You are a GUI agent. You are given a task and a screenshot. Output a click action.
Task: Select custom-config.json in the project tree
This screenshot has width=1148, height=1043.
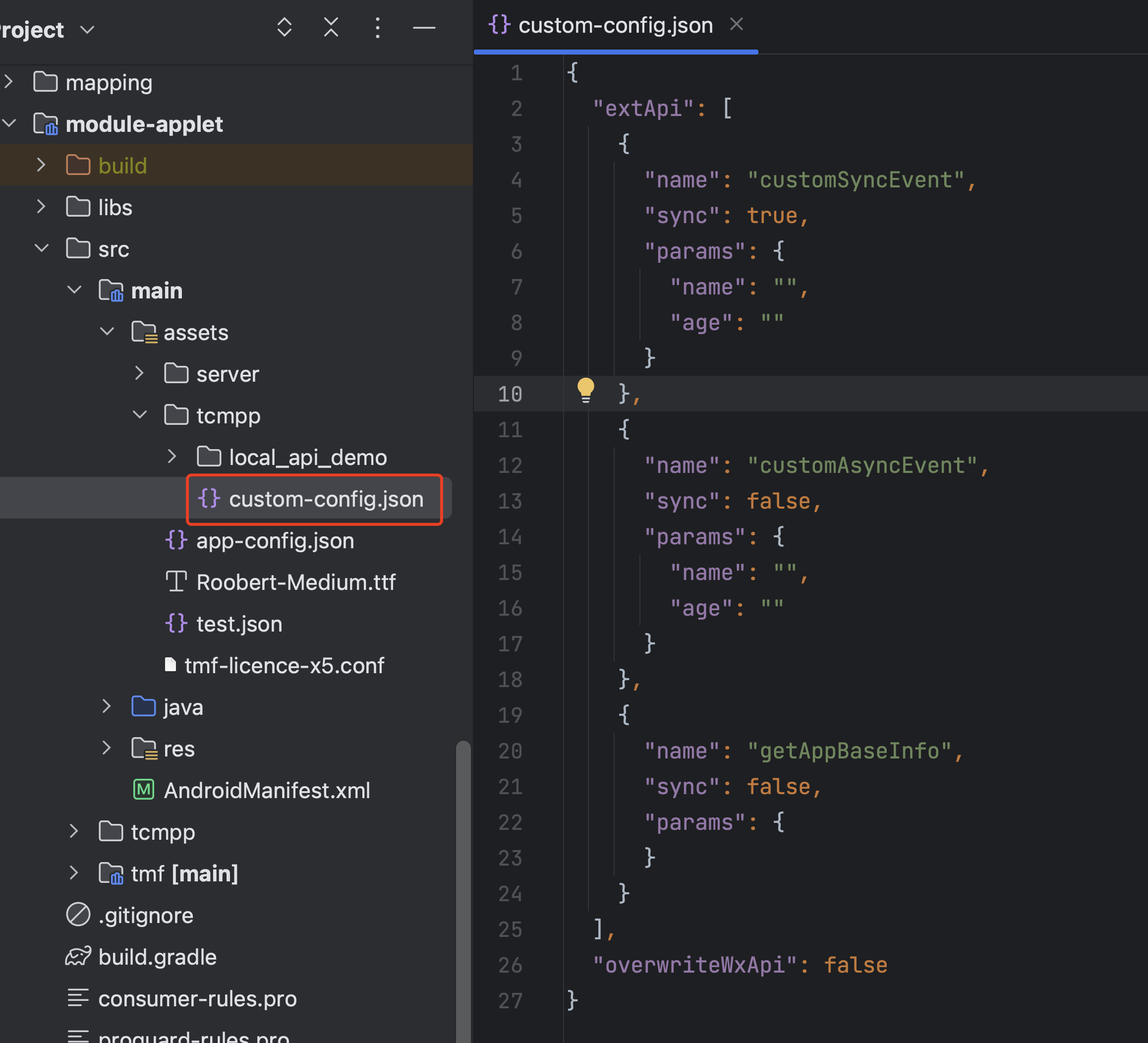tap(325, 499)
